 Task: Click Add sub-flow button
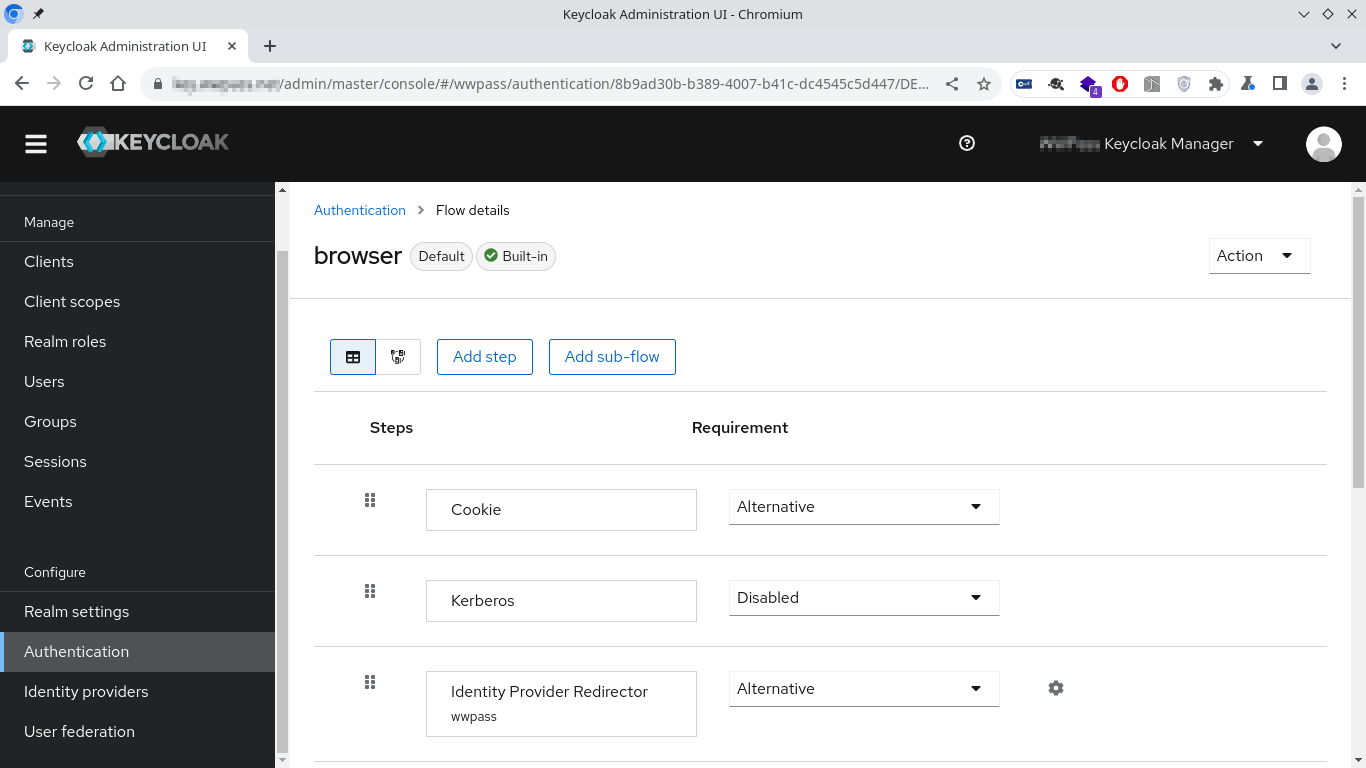(612, 357)
